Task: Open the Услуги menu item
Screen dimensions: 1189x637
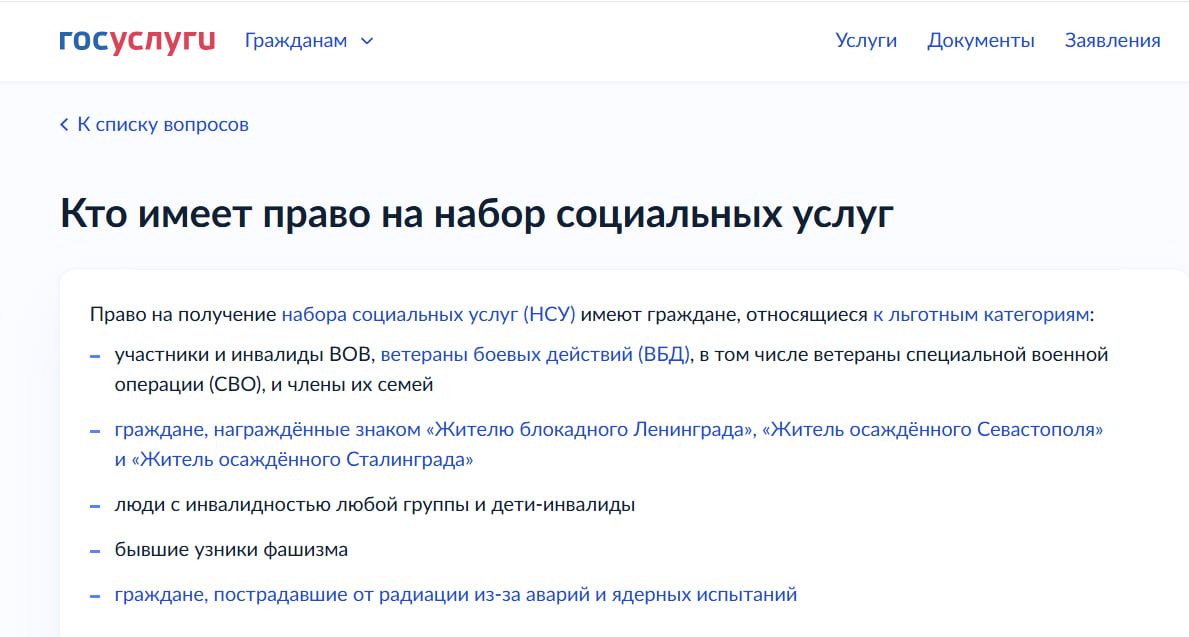Action: click(866, 40)
